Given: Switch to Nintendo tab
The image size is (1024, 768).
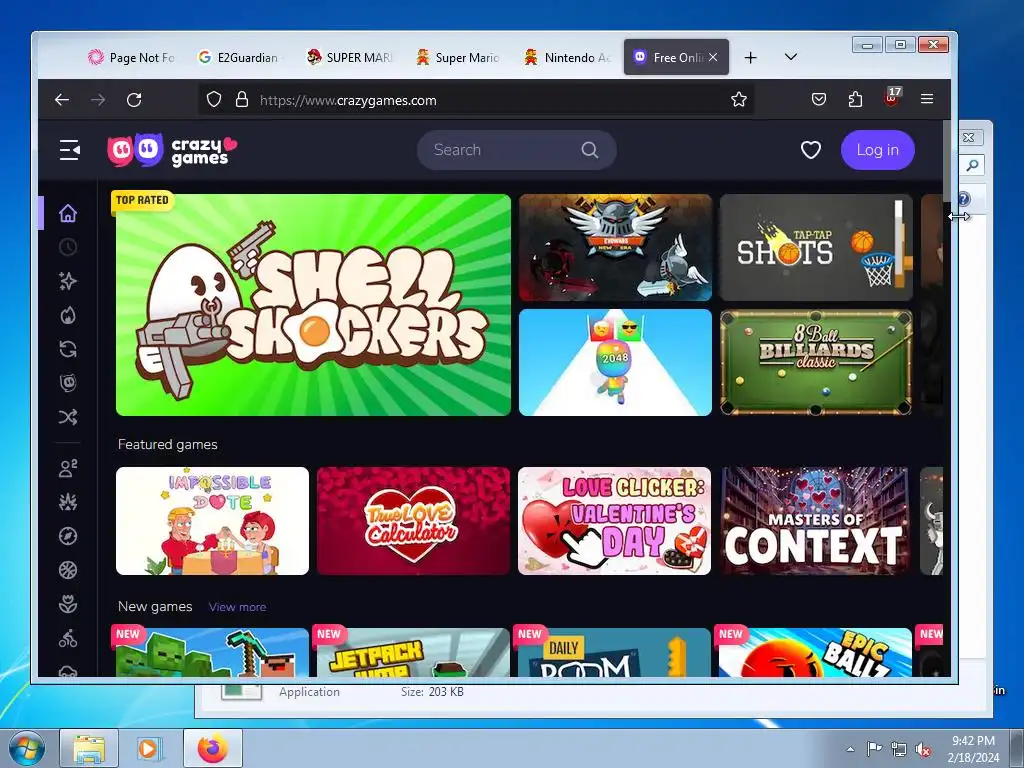Looking at the screenshot, I should pyautogui.click(x=568, y=57).
